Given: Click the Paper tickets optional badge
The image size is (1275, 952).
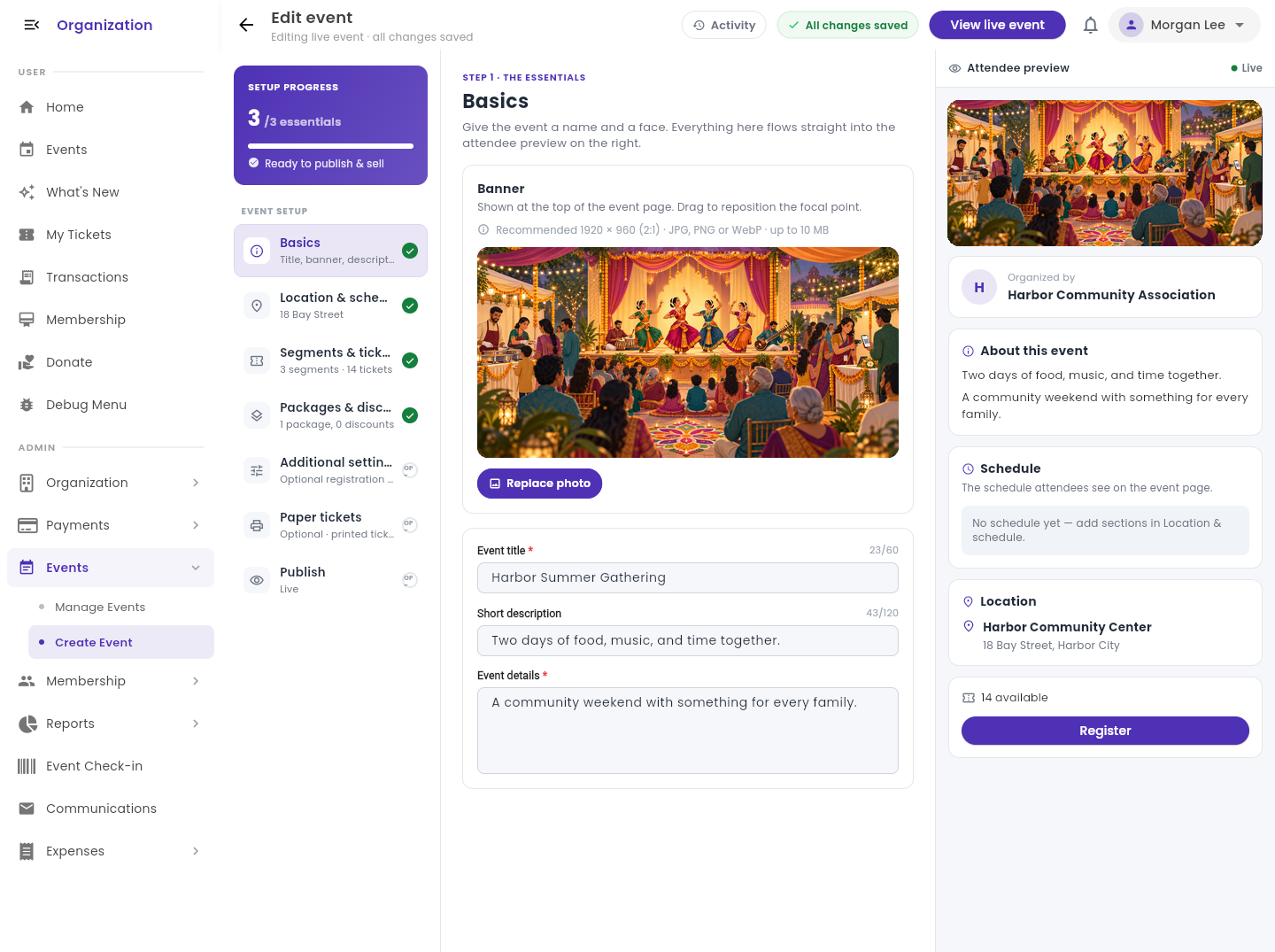Looking at the screenshot, I should [x=409, y=524].
